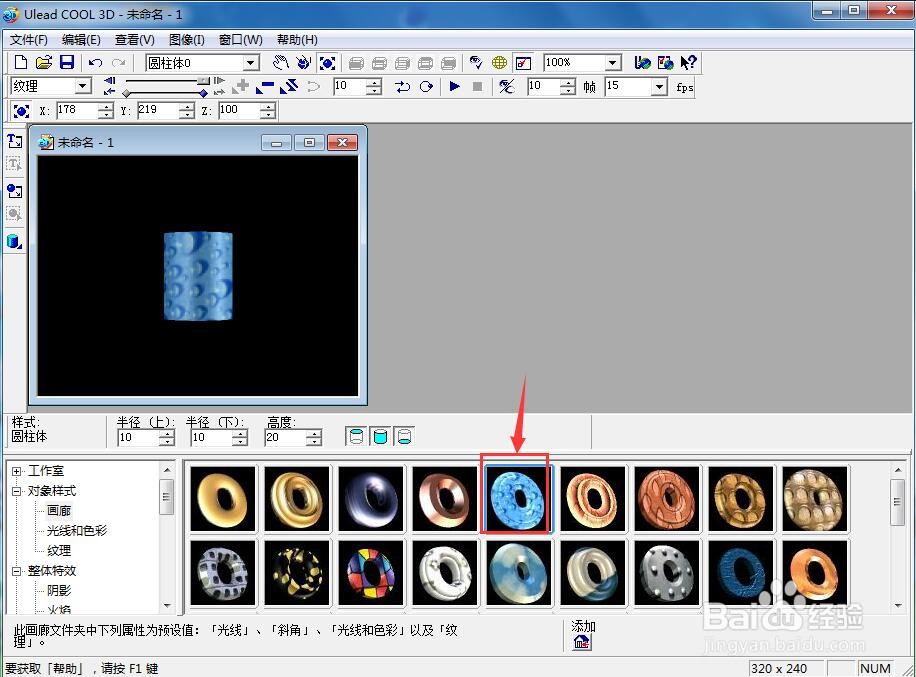Open the zoom percentage 100% dropdown
The width and height of the screenshot is (916, 677).
[x=612, y=63]
